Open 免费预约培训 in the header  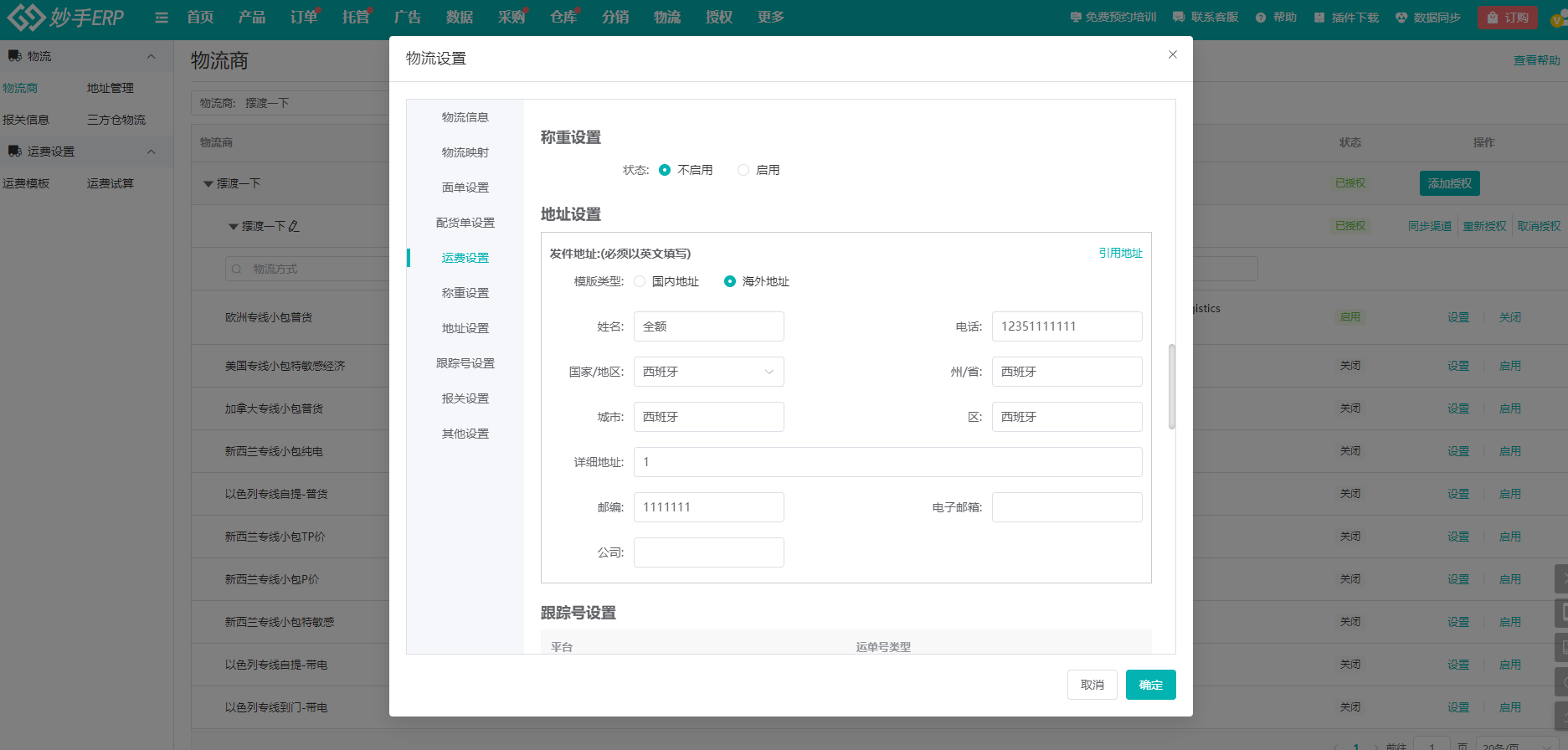pyautogui.click(x=1113, y=18)
